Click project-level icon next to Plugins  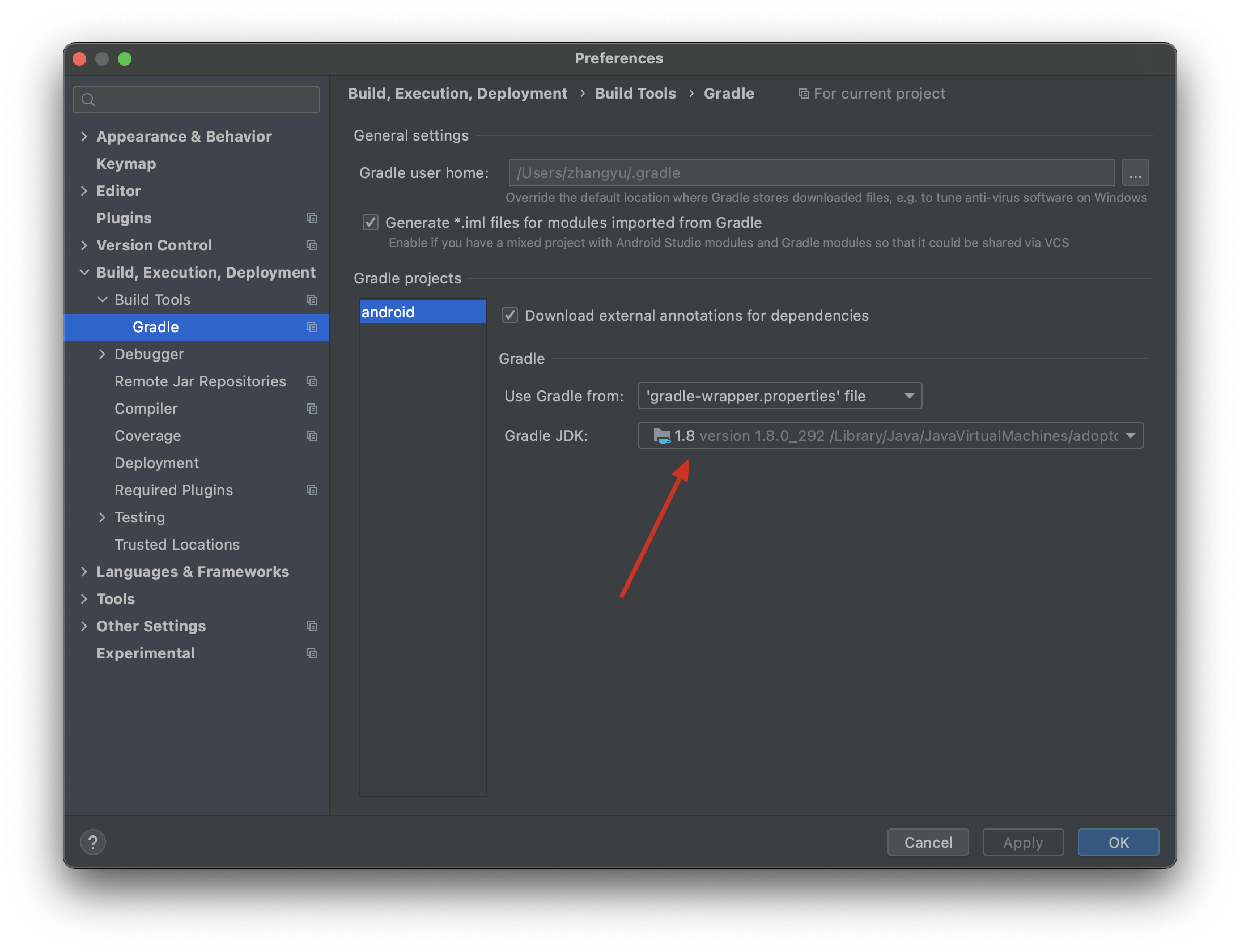tap(312, 218)
